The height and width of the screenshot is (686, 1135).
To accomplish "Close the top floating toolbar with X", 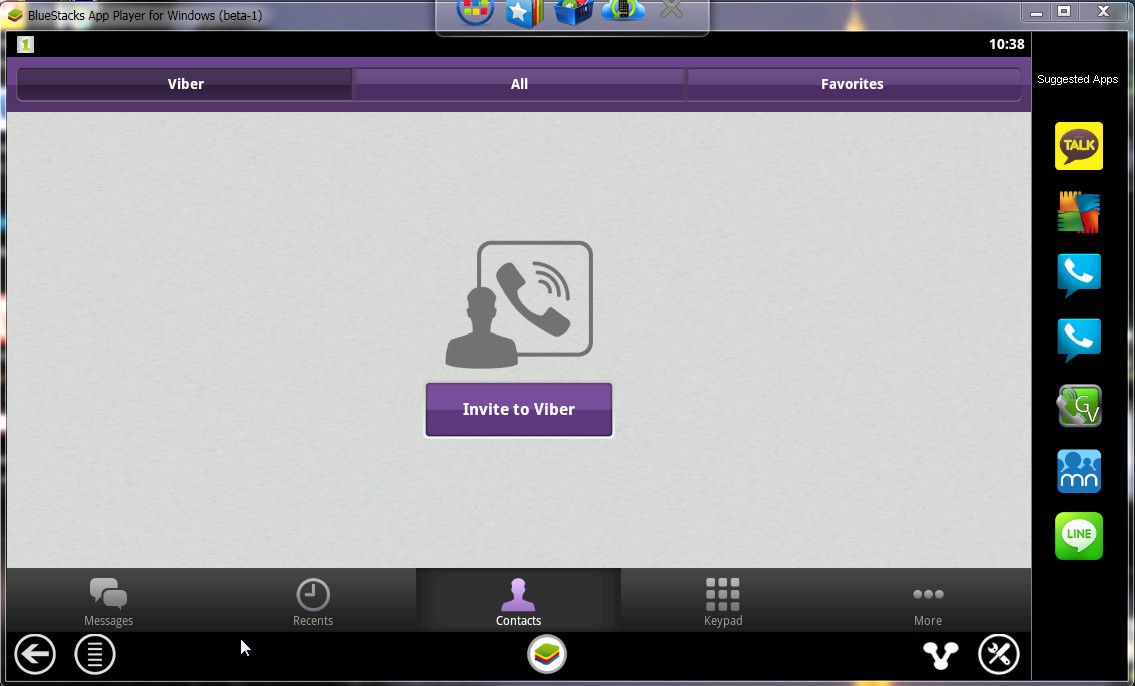I will point(672,9).
